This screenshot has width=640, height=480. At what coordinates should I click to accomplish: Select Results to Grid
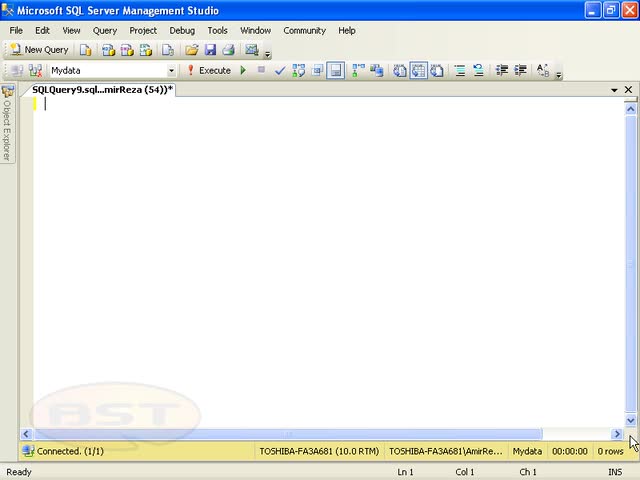pyautogui.click(x=418, y=71)
